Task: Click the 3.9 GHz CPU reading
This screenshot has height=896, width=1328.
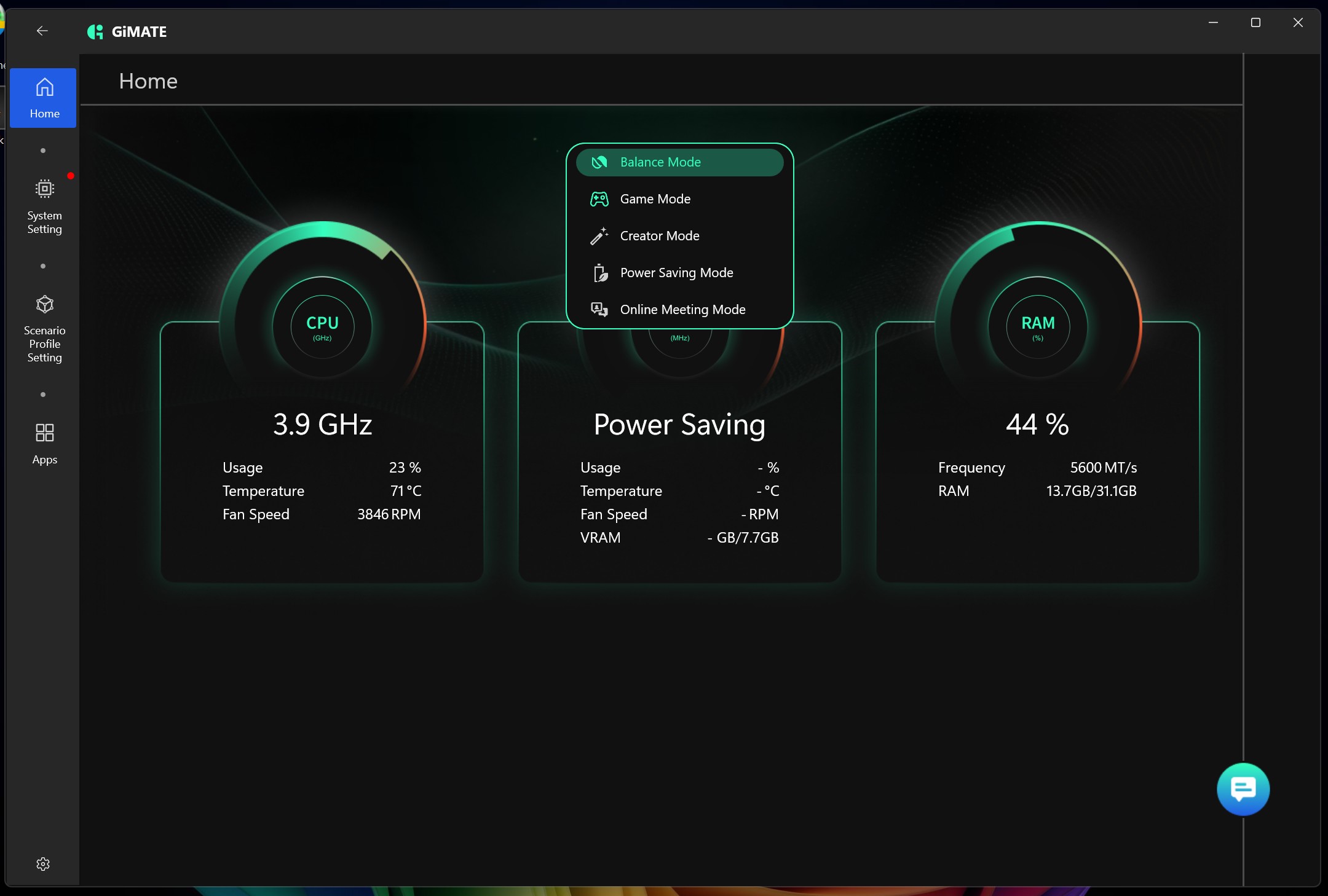Action: (x=322, y=425)
